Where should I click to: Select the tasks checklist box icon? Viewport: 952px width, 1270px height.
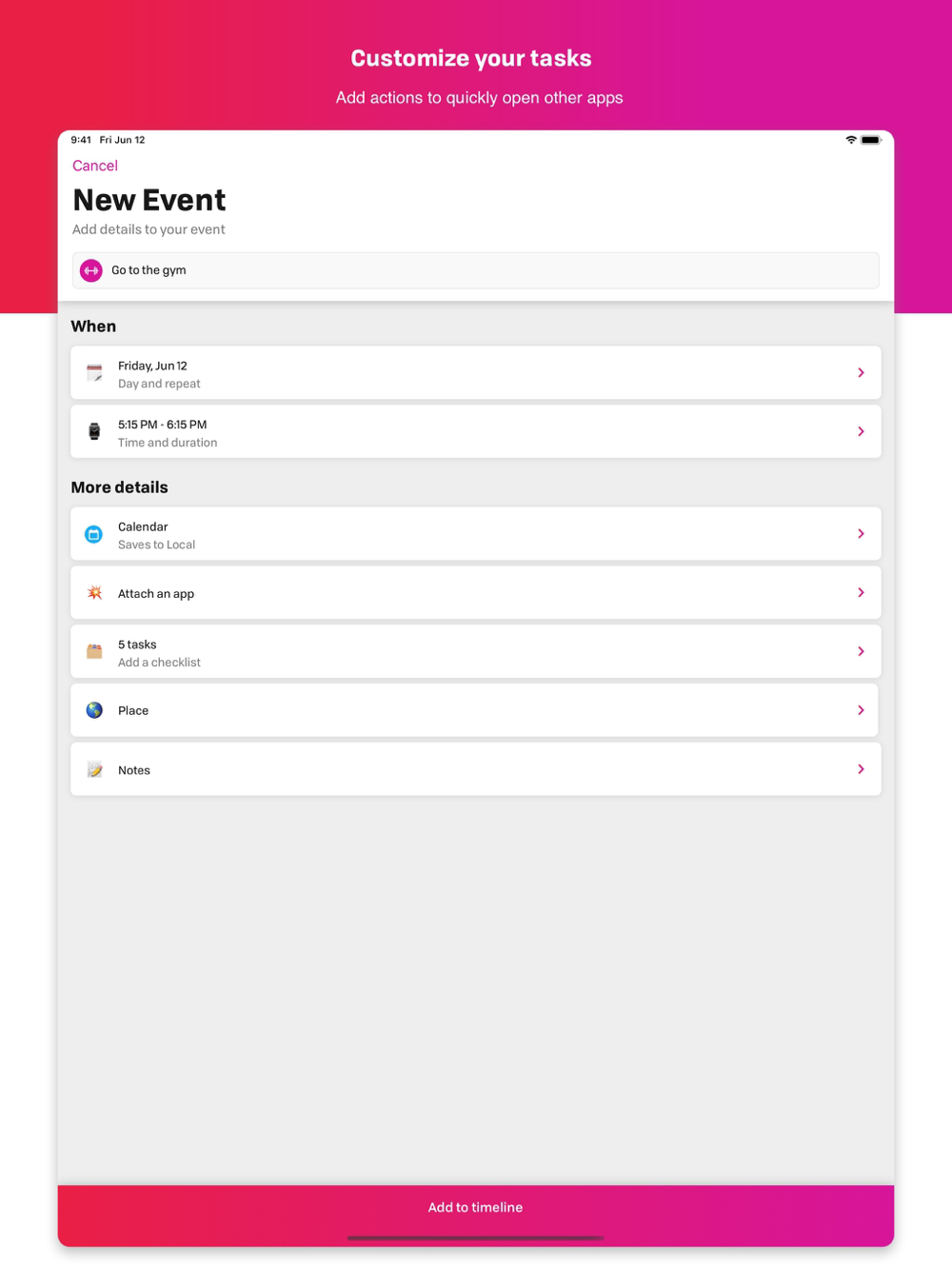[x=94, y=652]
